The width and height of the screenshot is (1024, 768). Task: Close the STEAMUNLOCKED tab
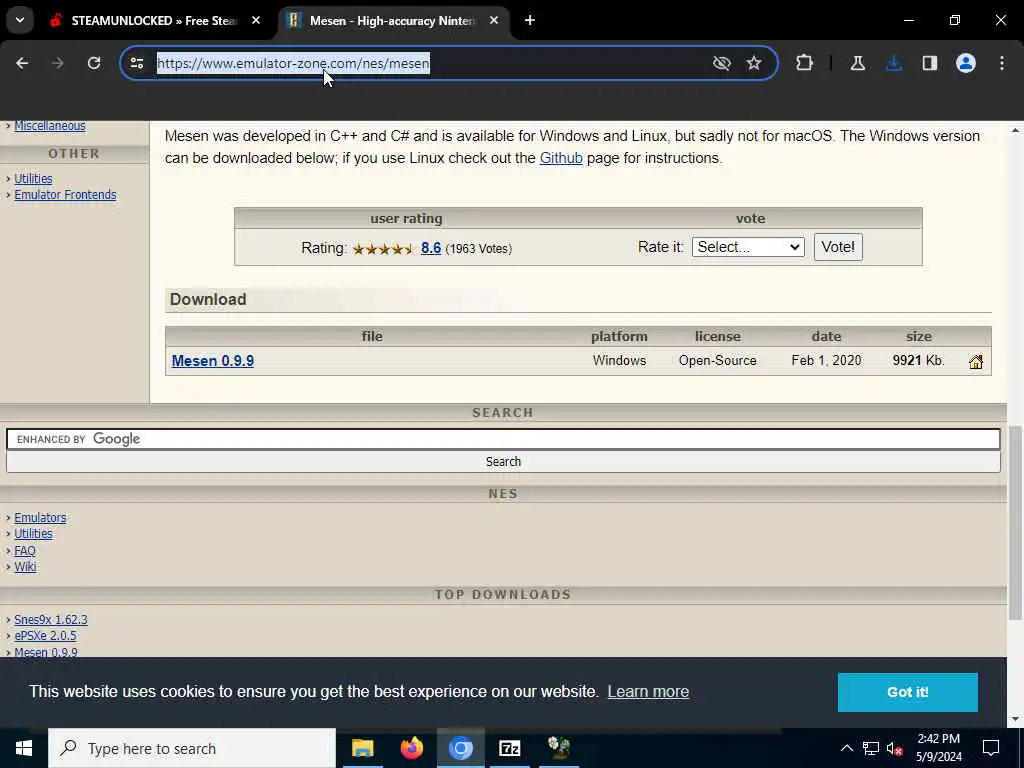coord(256,20)
